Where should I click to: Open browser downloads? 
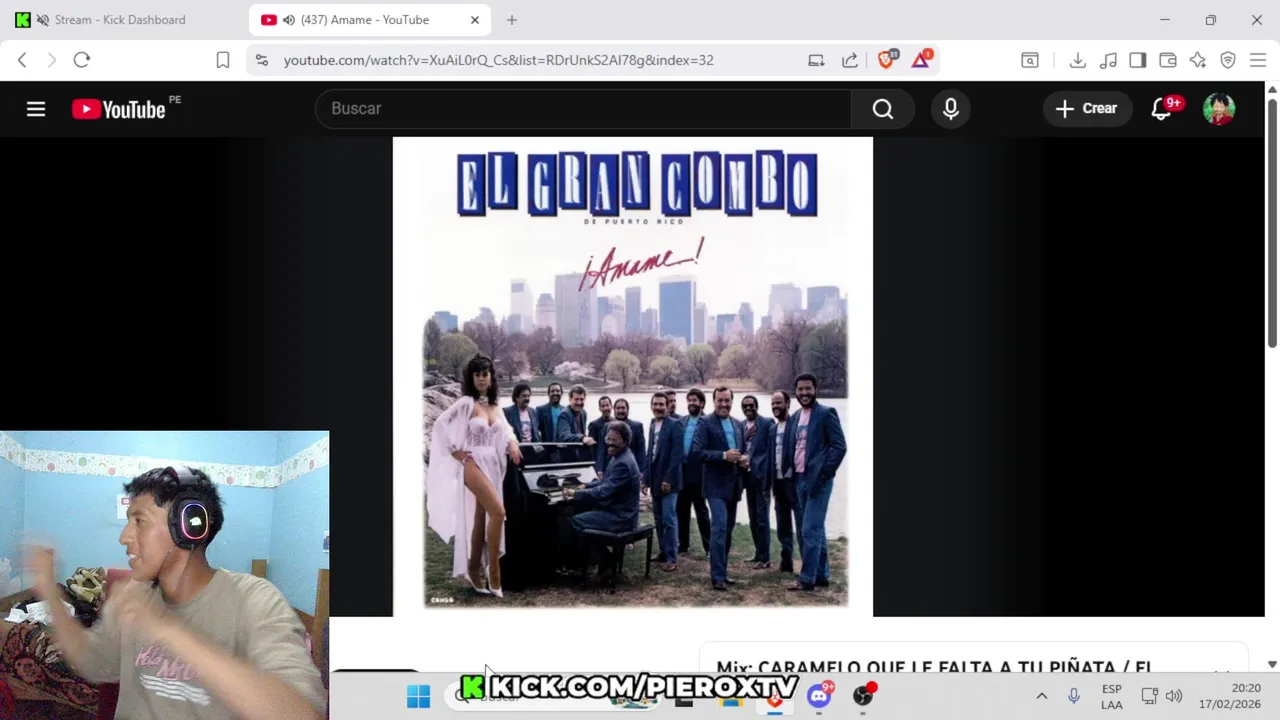coord(1077,60)
